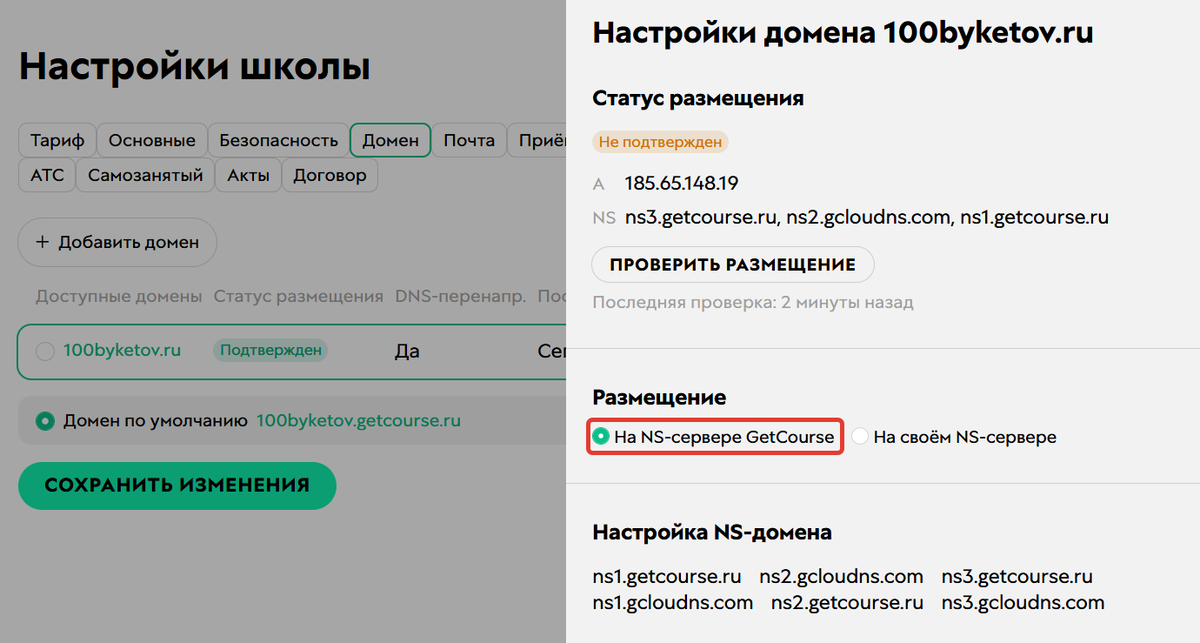
Task: Click ns2.getcourse.ru in NS settings list
Action: (x=847, y=603)
